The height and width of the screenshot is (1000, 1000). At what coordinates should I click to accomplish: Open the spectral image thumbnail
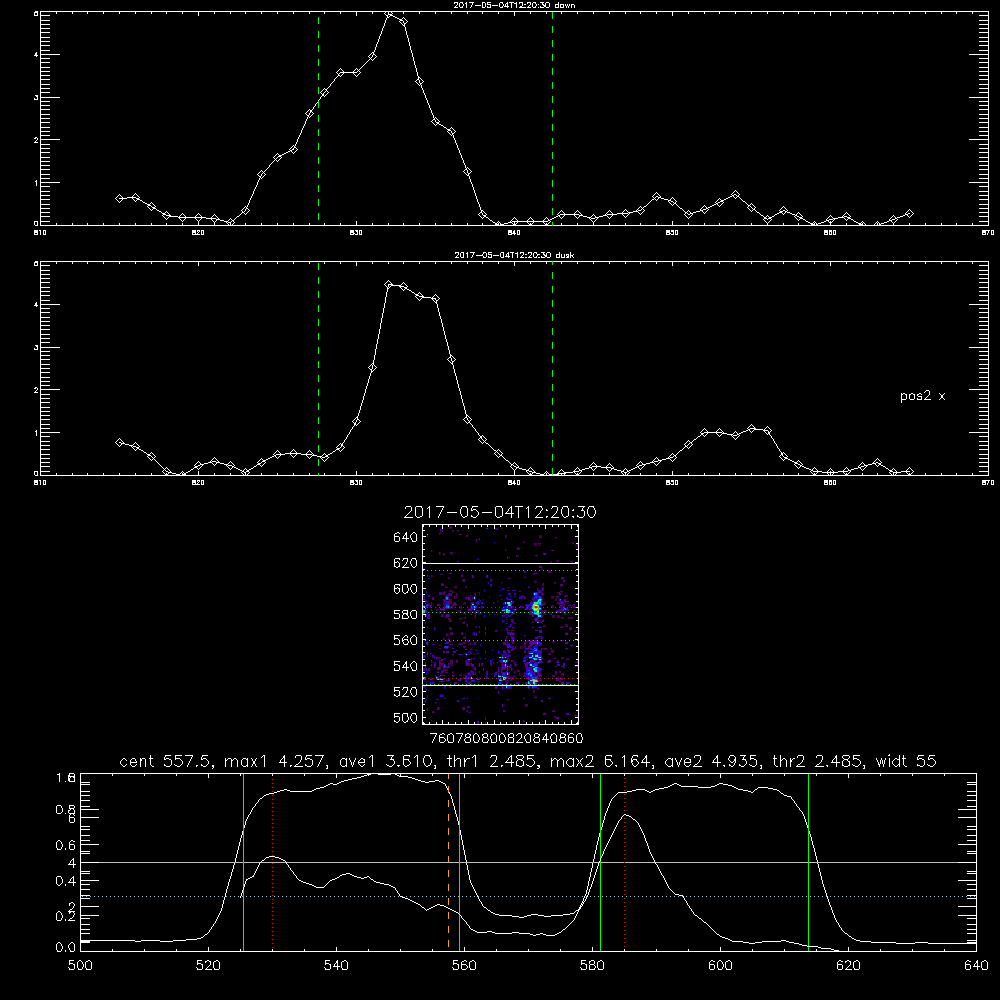pyautogui.click(x=501, y=624)
